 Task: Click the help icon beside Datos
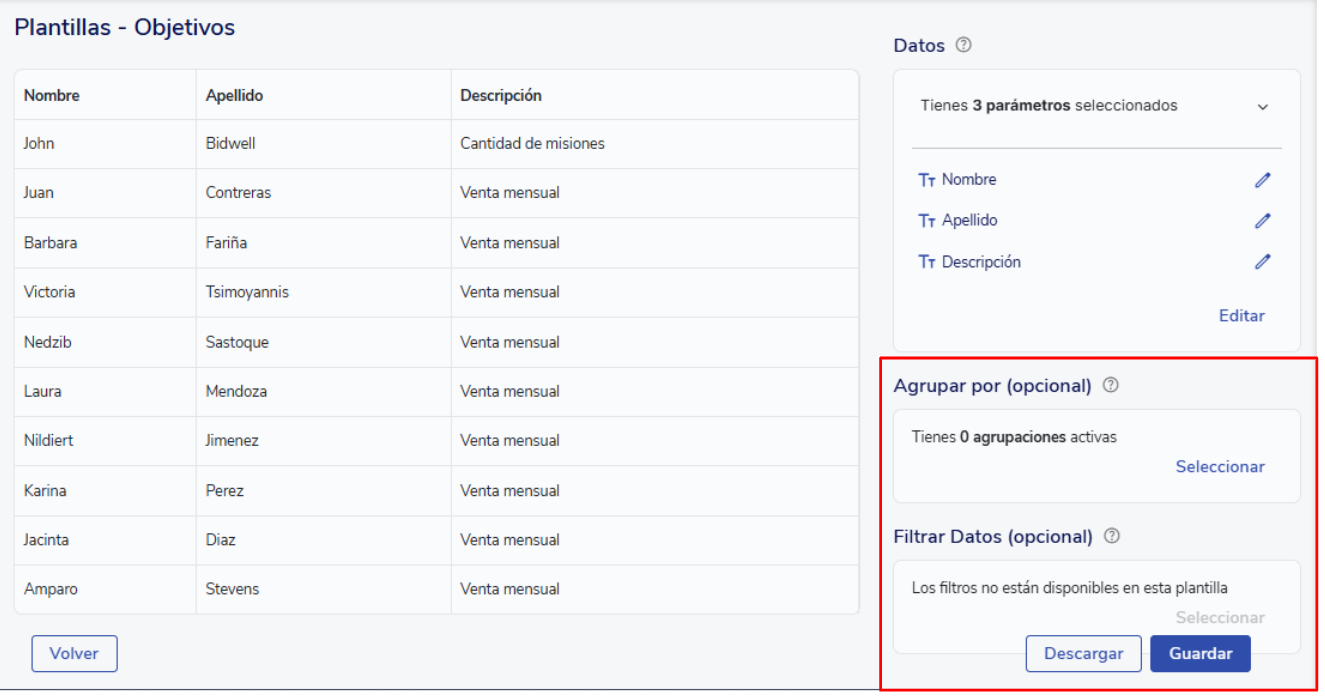point(963,45)
